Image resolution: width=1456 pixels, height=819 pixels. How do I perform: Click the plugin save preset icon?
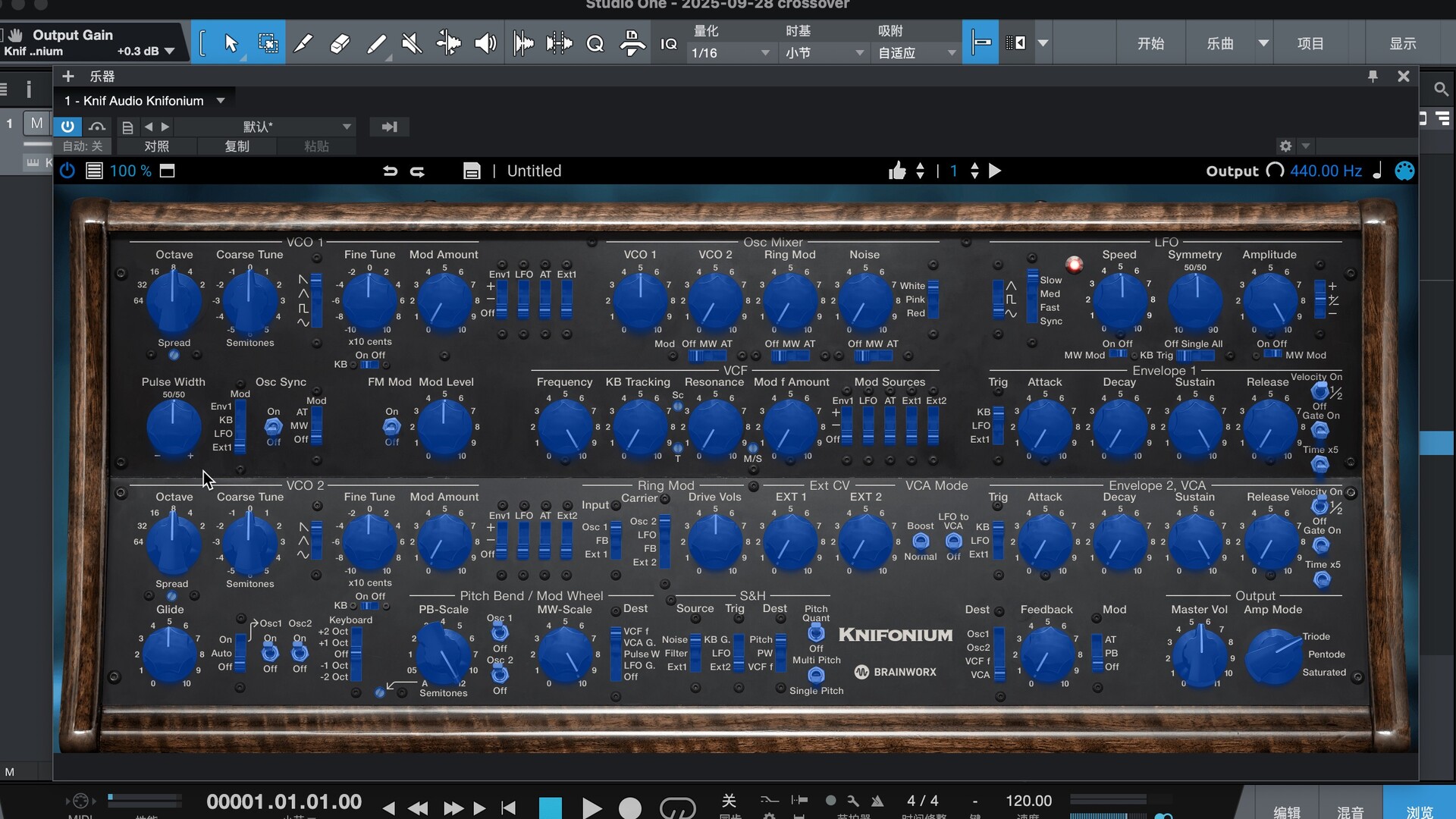(x=472, y=171)
